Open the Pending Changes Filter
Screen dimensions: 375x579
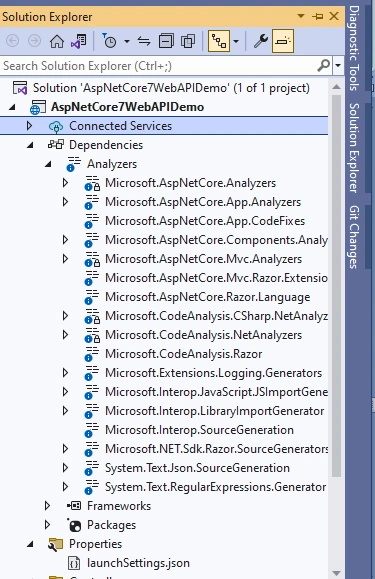(x=109, y=41)
